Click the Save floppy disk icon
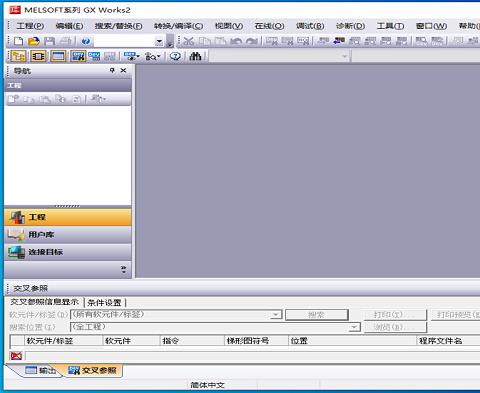Image resolution: width=480 pixels, height=393 pixels. [50, 41]
